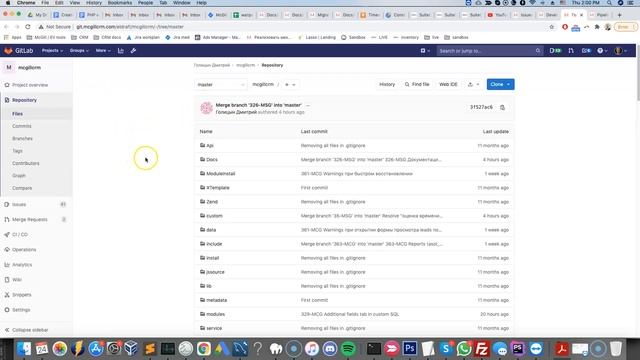
Task: Open the Web IDE button
Action: (x=448, y=84)
